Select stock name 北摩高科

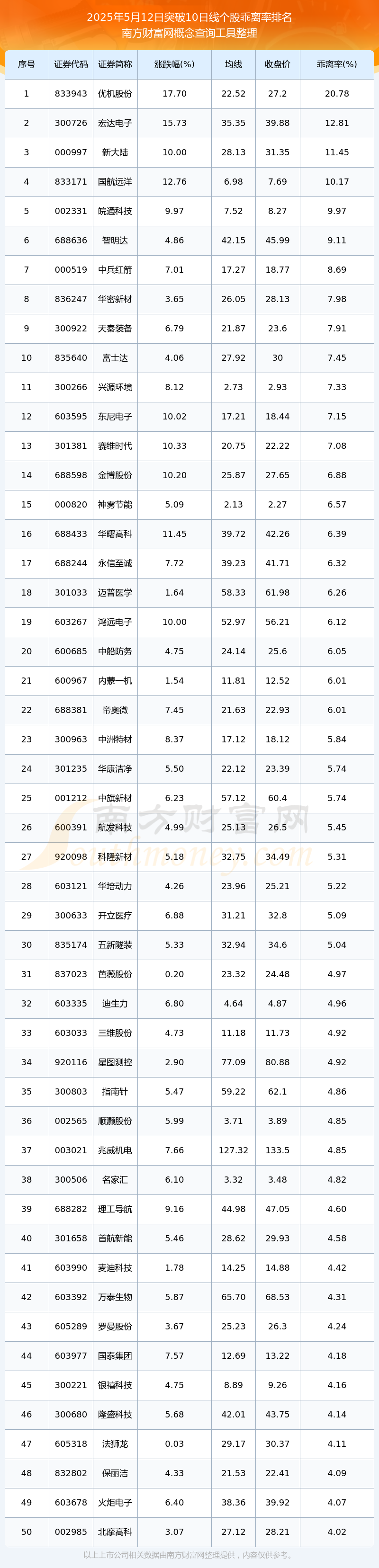[115, 1532]
